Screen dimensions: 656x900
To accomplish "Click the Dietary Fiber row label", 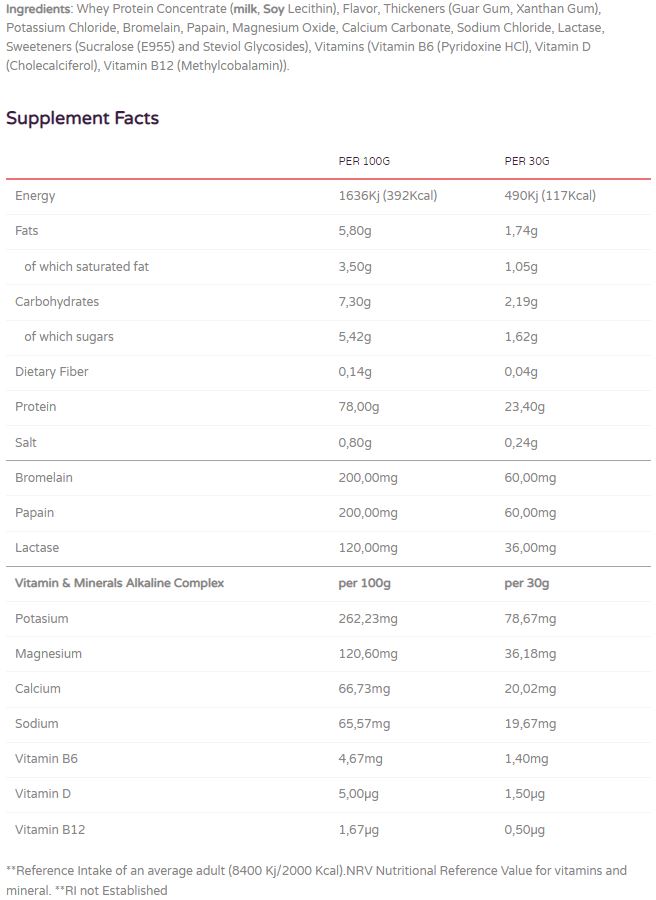I will [52, 372].
